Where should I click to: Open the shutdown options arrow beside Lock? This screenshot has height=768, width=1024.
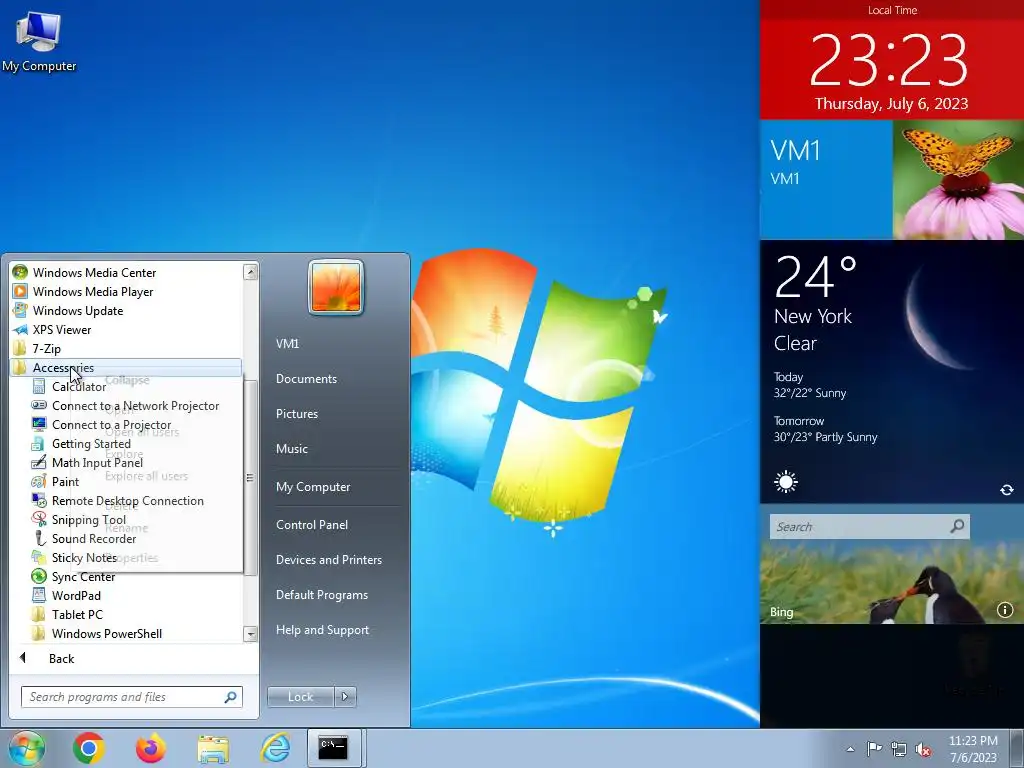pos(345,697)
